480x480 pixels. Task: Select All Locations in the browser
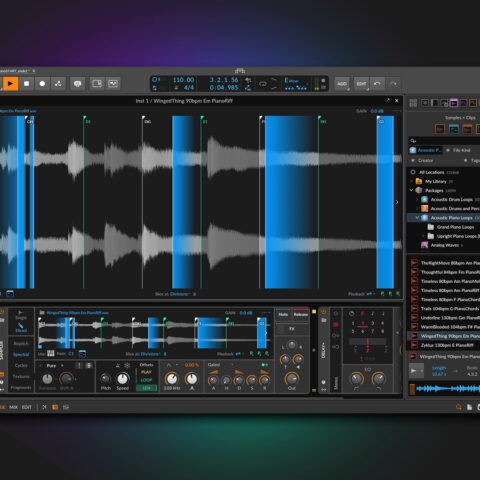431,172
